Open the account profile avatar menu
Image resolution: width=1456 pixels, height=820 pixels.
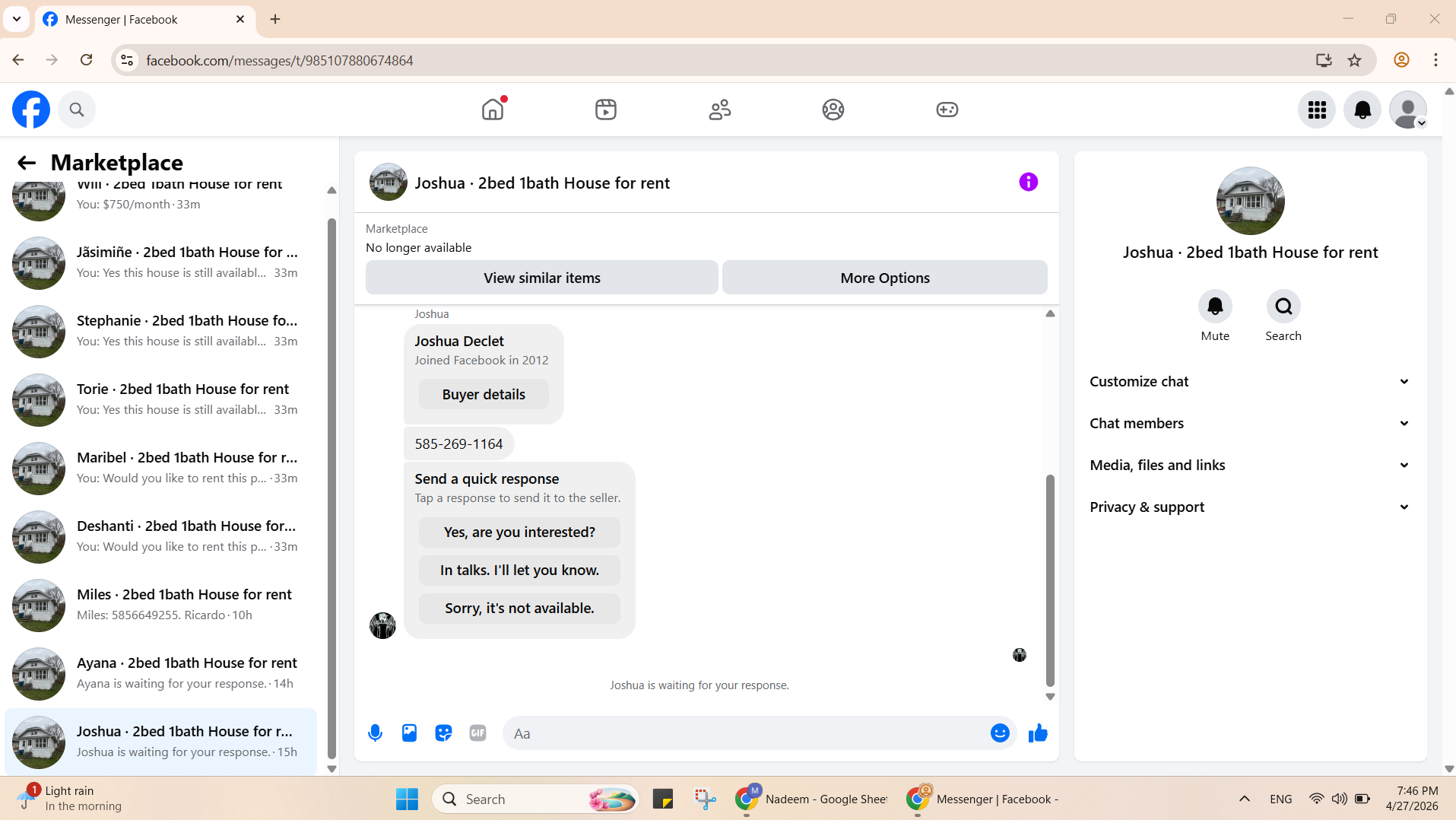[x=1408, y=110]
